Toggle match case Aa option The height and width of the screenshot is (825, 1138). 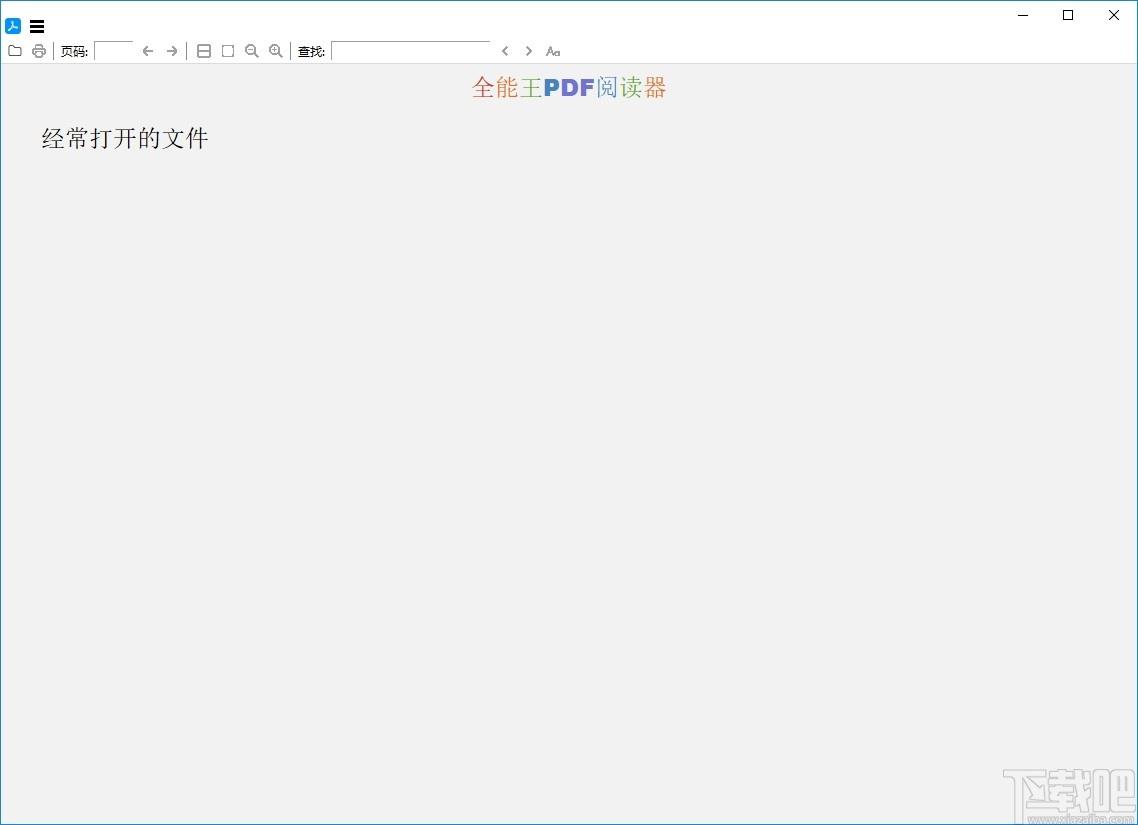(x=553, y=51)
